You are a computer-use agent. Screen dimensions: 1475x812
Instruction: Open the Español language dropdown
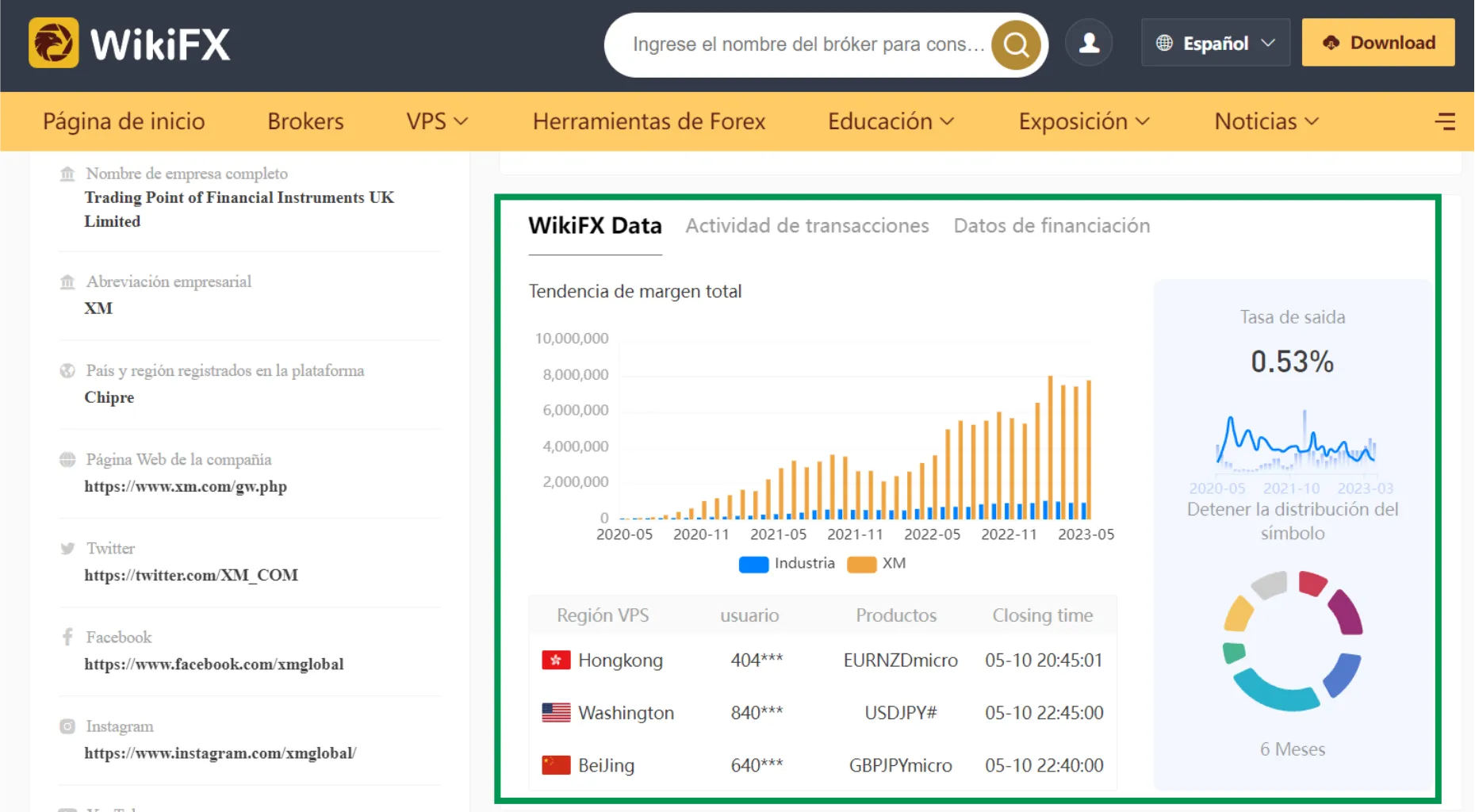1216,43
